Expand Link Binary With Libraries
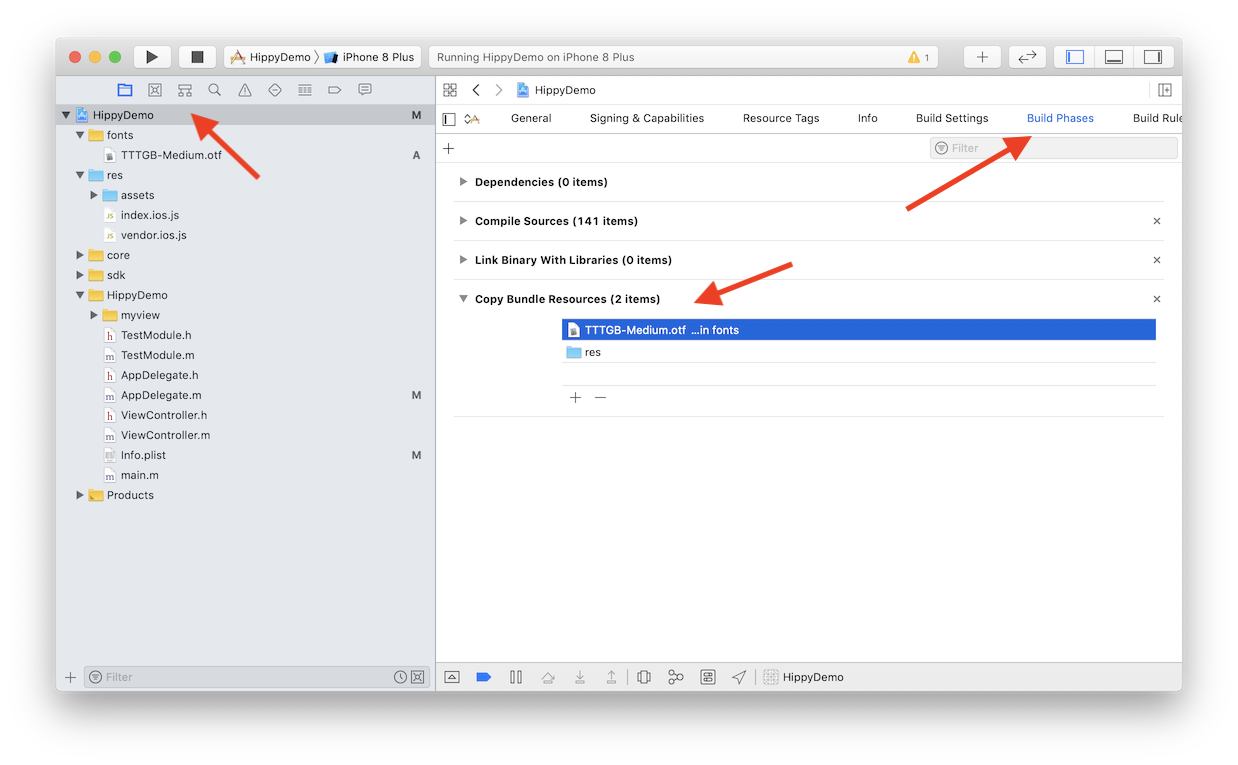This screenshot has height=765, width=1238. [x=463, y=260]
